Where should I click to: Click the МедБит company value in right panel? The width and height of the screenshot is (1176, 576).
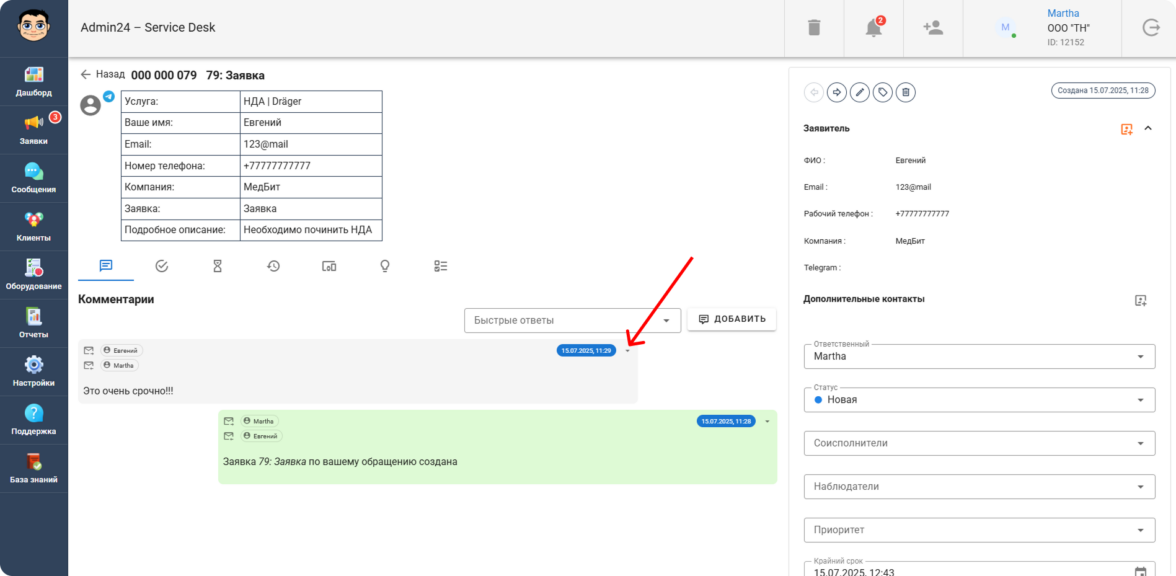pyautogui.click(x=911, y=242)
